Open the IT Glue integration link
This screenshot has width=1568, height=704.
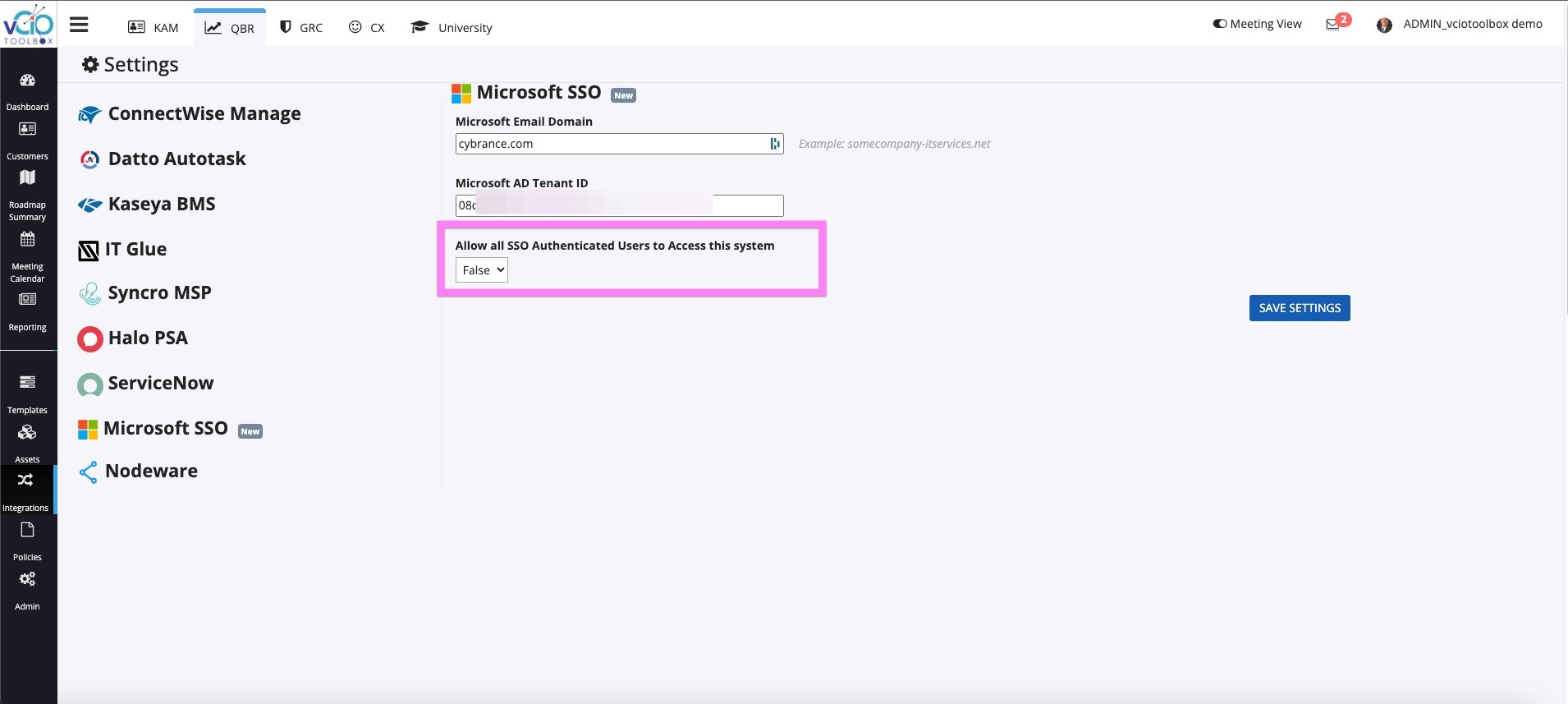click(135, 249)
